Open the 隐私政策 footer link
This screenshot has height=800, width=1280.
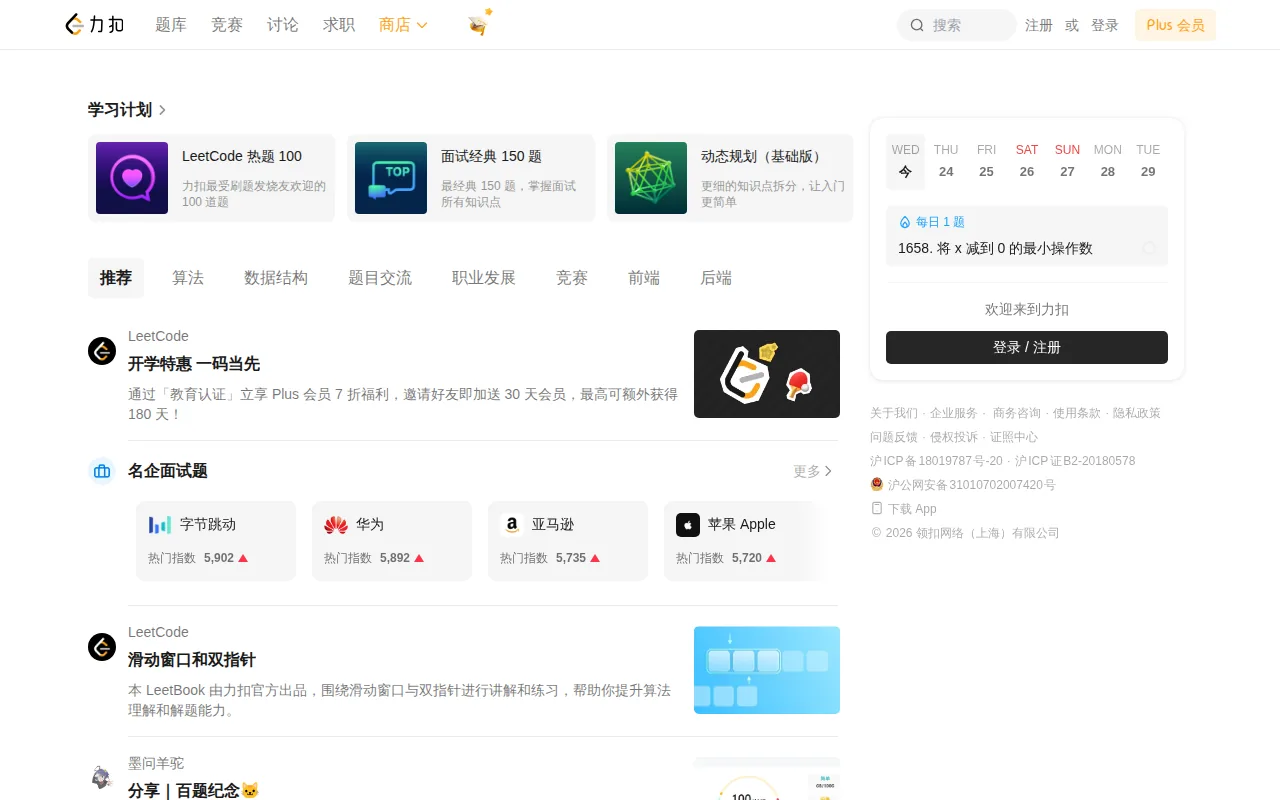1137,413
